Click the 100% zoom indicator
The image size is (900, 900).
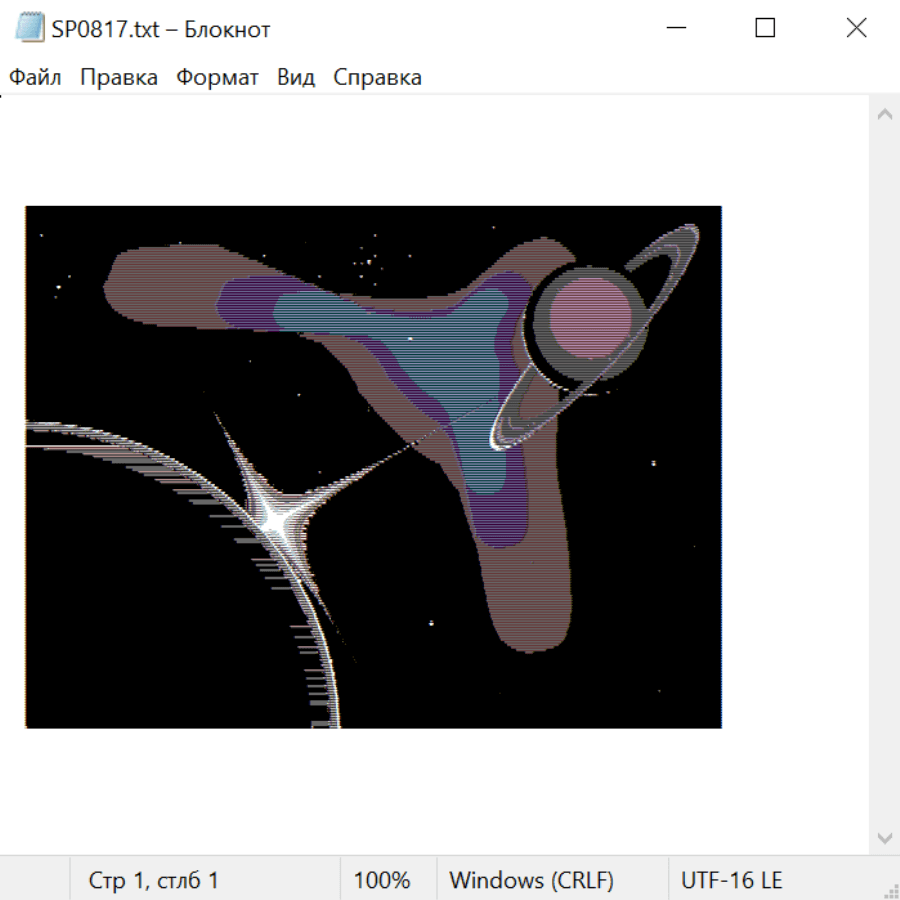[x=382, y=880]
